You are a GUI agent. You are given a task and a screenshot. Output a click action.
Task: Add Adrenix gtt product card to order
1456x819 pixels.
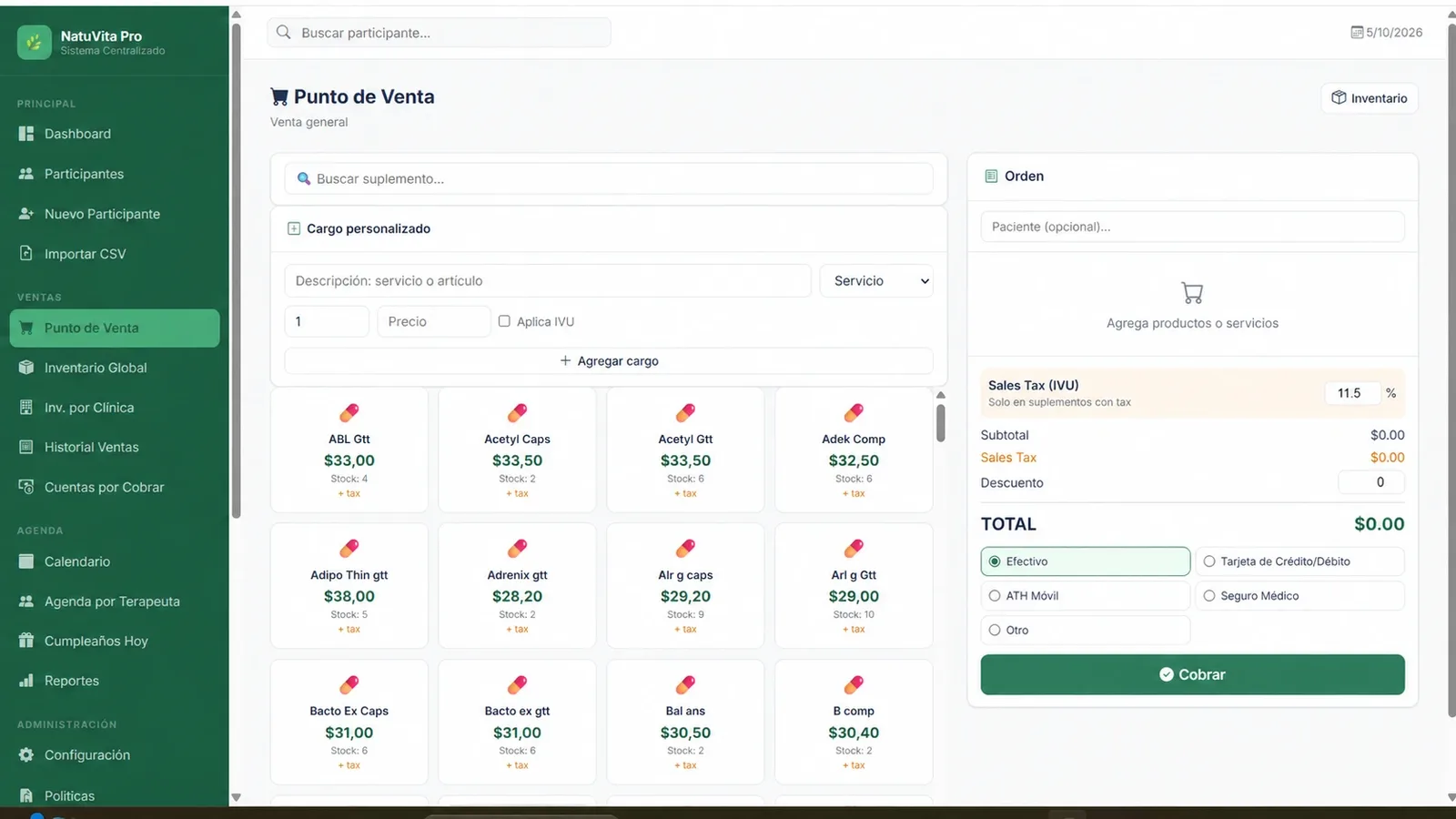click(x=517, y=586)
